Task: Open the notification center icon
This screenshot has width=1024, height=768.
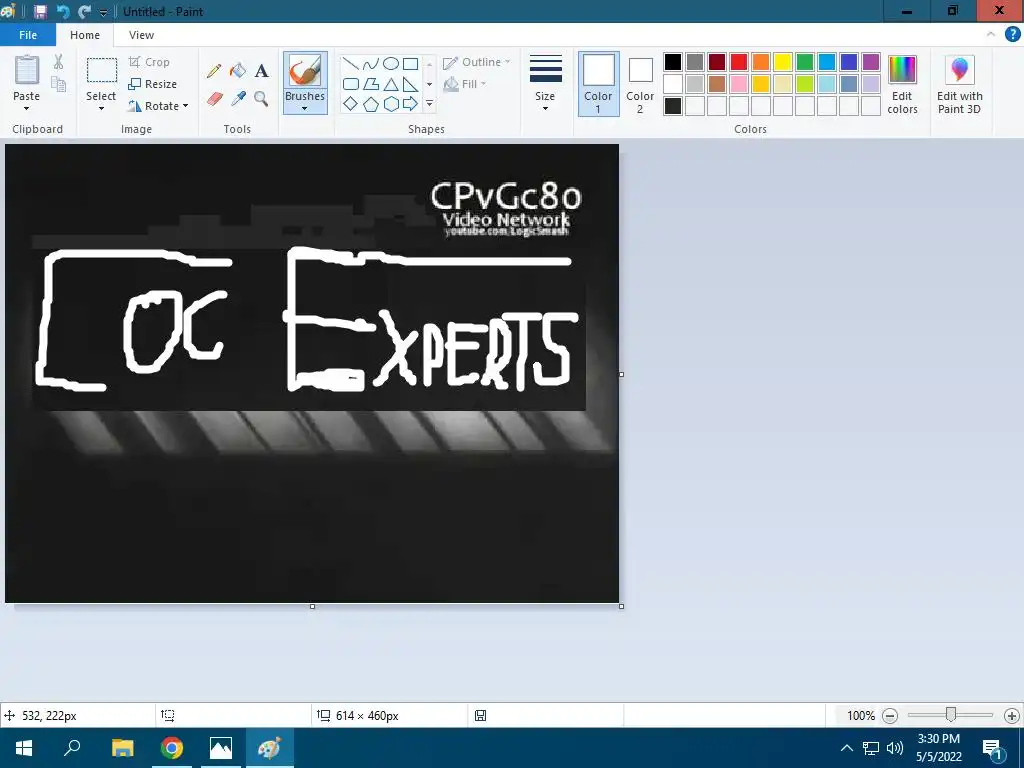Action: (x=992, y=748)
